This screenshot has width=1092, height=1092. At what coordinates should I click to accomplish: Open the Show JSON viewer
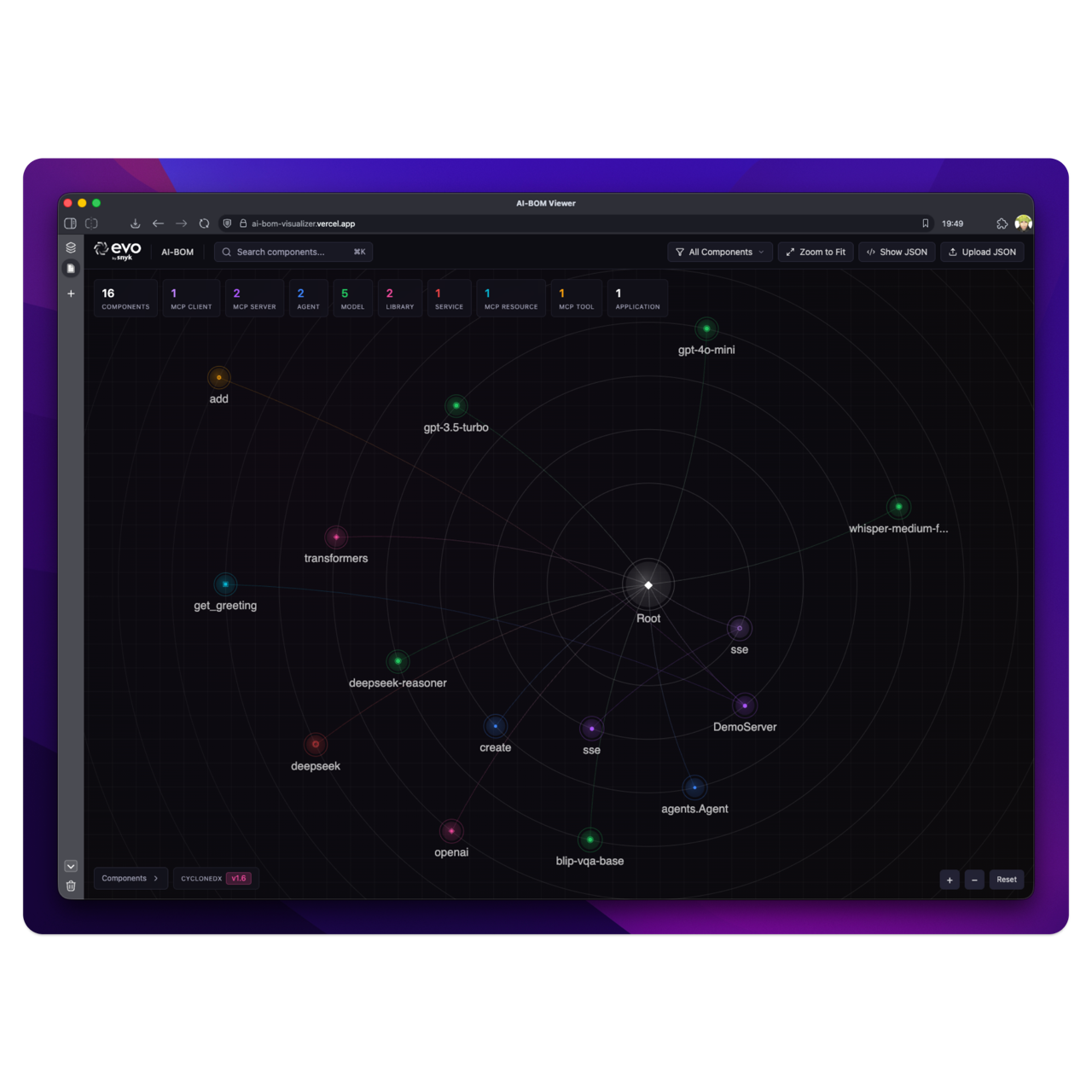click(897, 252)
